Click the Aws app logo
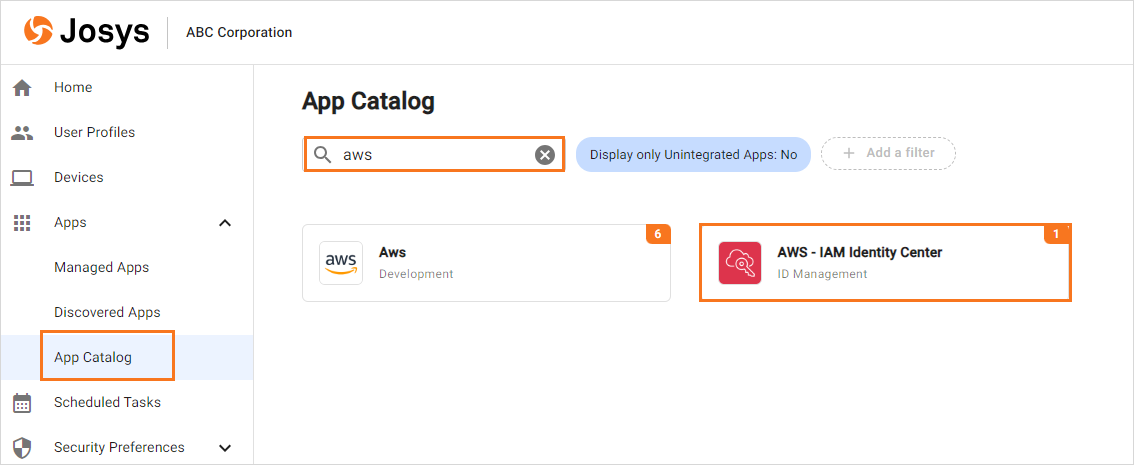This screenshot has width=1134, height=465. pyautogui.click(x=341, y=263)
